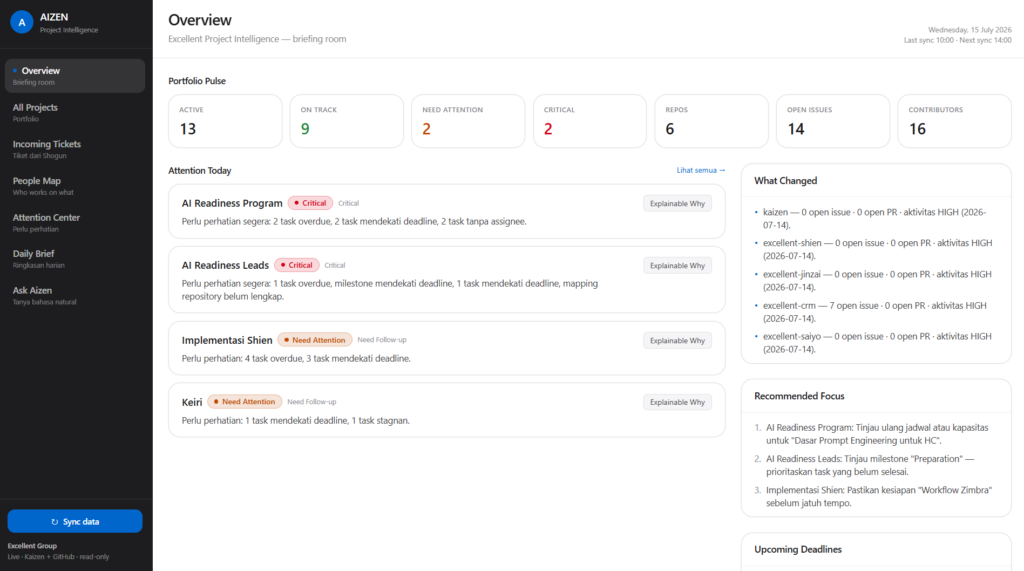The height and width of the screenshot is (571, 1024).
Task: Explainable Why for AI Readiness Leads
Action: (x=677, y=265)
